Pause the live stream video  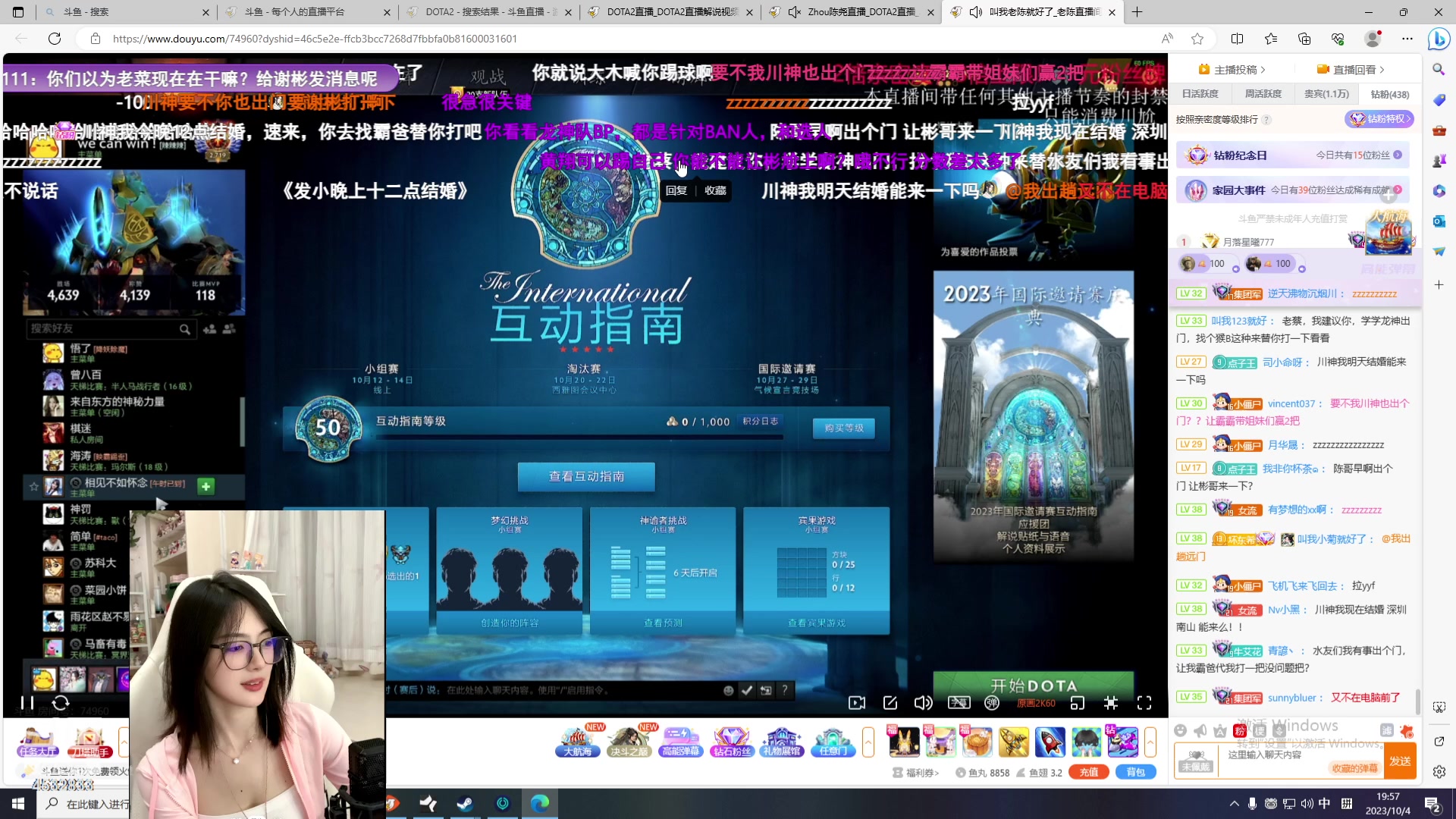(27, 703)
